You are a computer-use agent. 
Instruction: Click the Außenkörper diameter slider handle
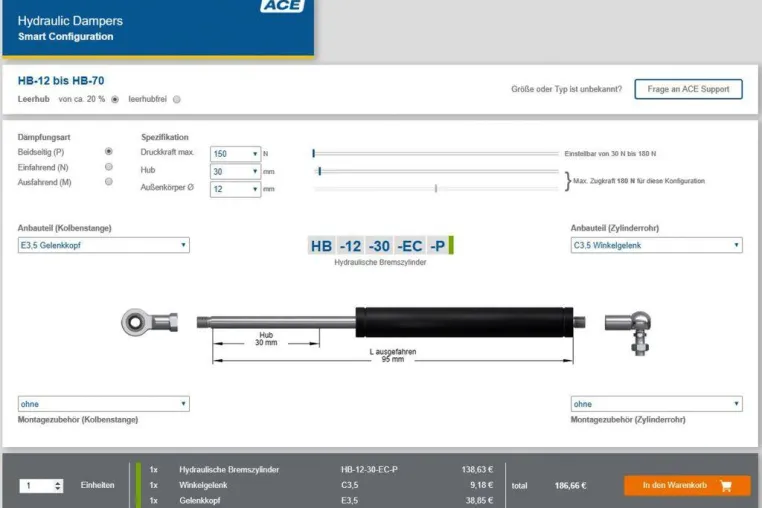pyautogui.click(x=436, y=188)
